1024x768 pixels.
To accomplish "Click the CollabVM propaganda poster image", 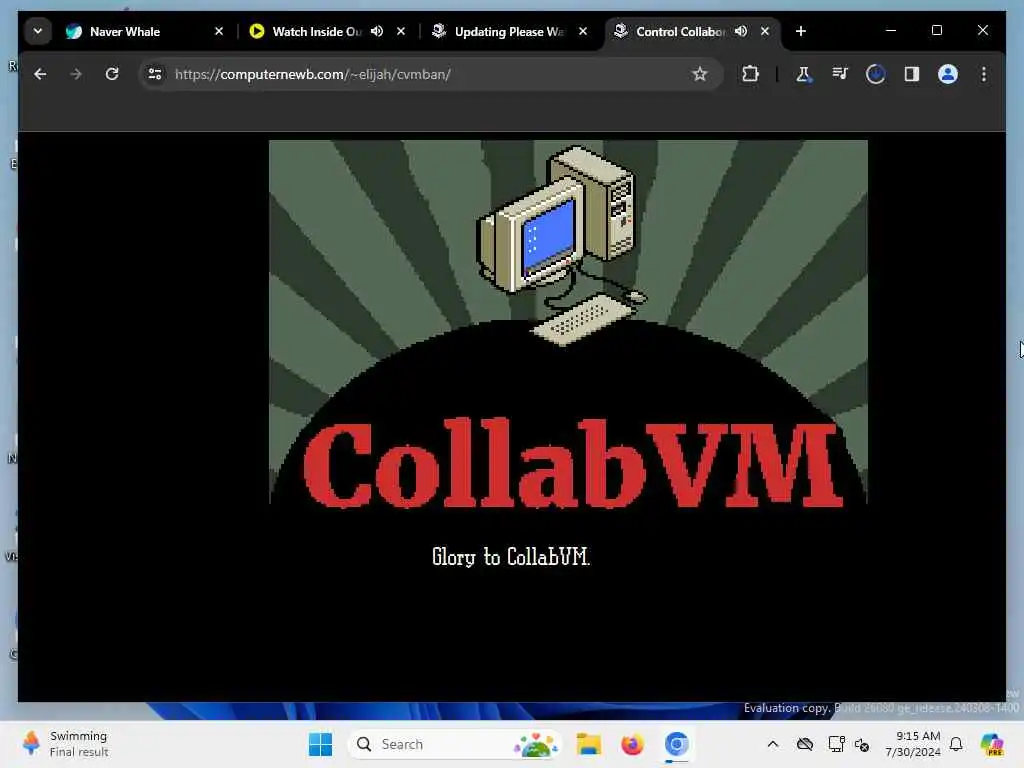I will click(x=568, y=323).
